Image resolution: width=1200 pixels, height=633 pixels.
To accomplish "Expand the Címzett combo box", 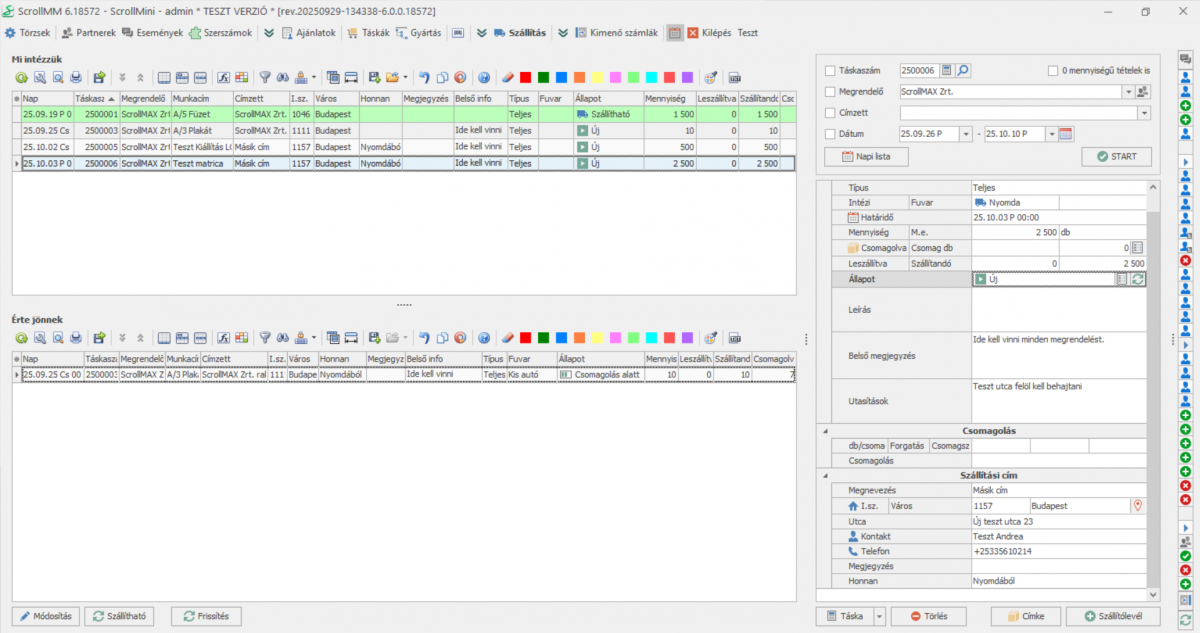I will (x=1144, y=113).
